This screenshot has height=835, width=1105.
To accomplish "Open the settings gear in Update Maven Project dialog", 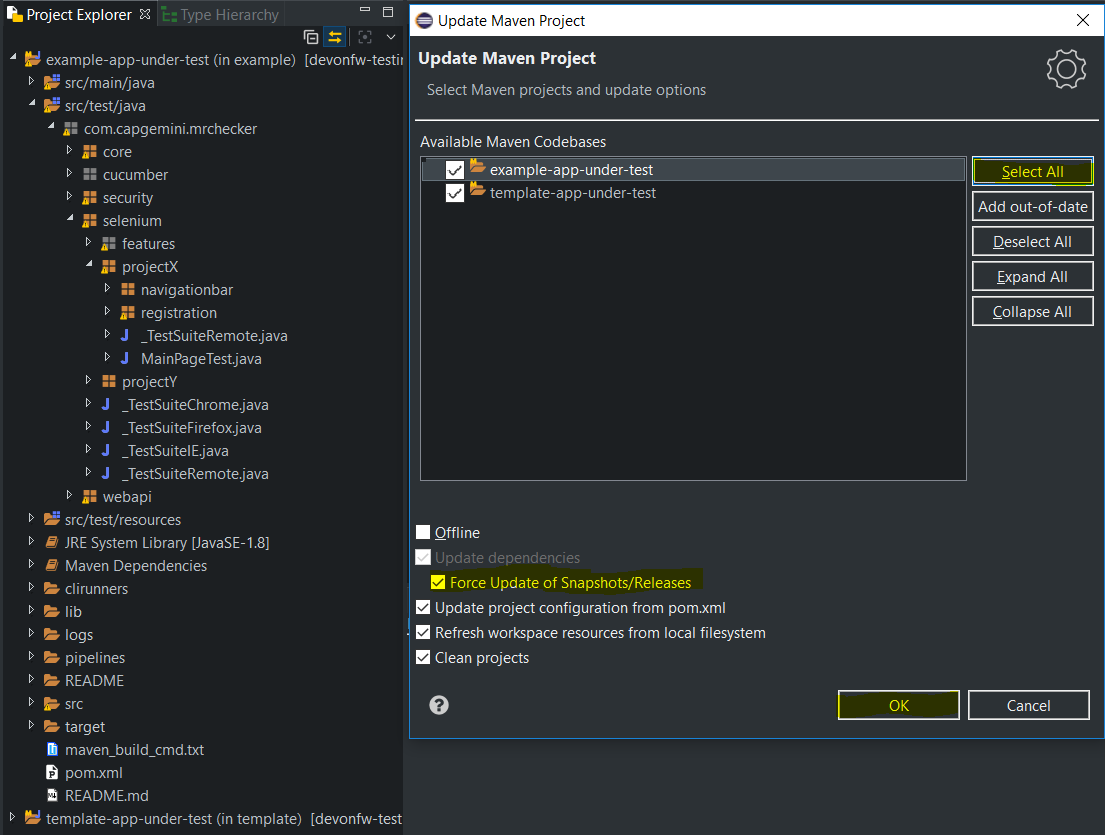I will pyautogui.click(x=1065, y=69).
